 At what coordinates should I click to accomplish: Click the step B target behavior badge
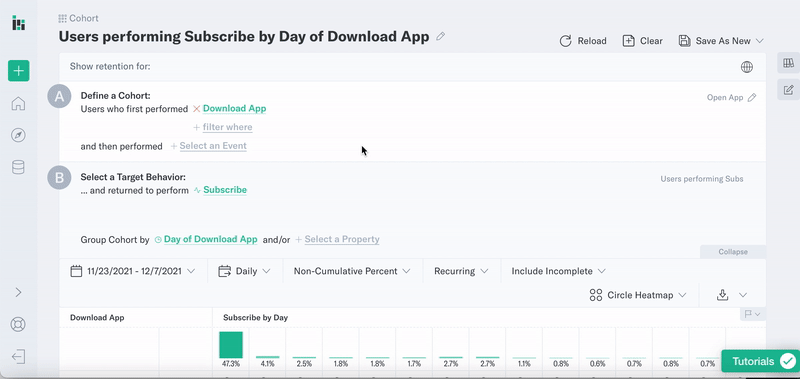click(59, 178)
